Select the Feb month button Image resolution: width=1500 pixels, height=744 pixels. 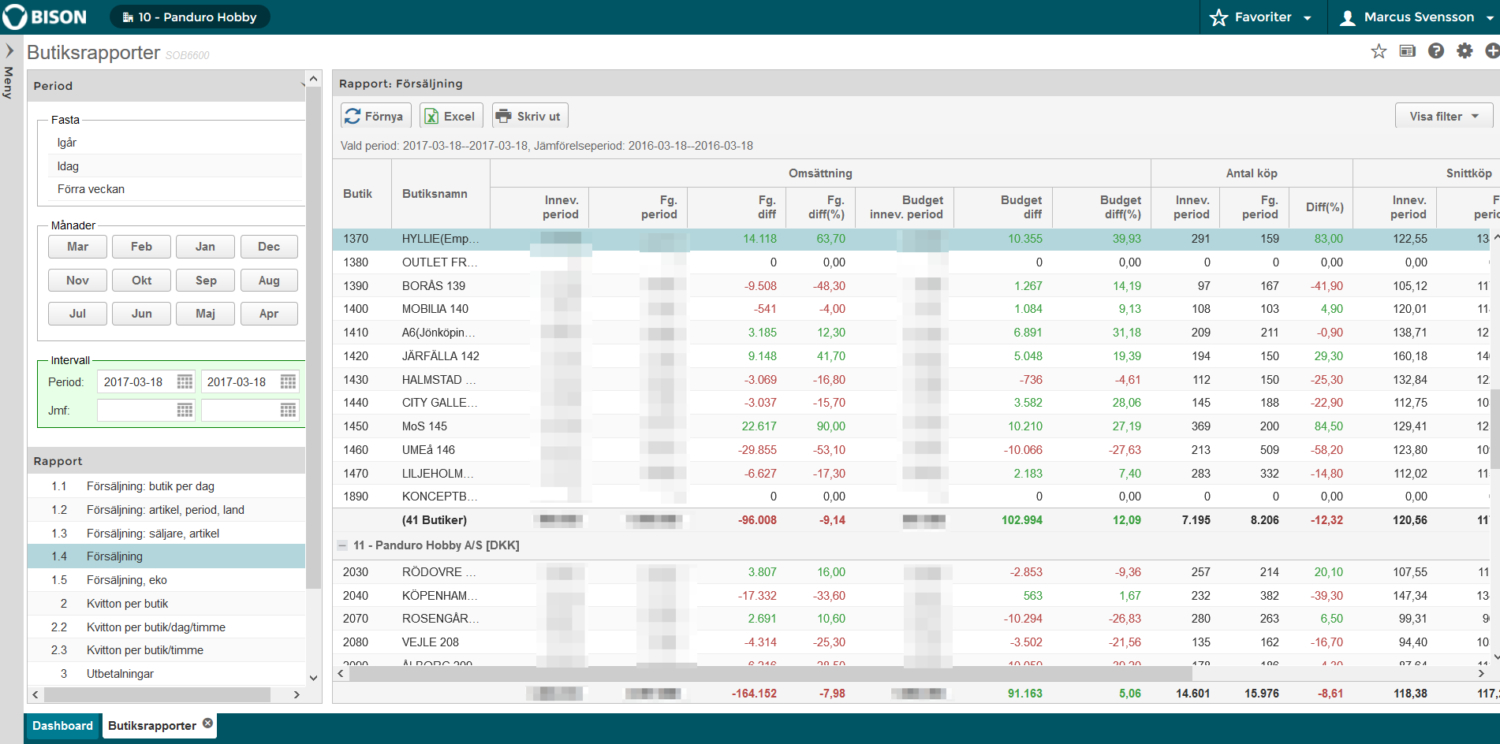[142, 247]
